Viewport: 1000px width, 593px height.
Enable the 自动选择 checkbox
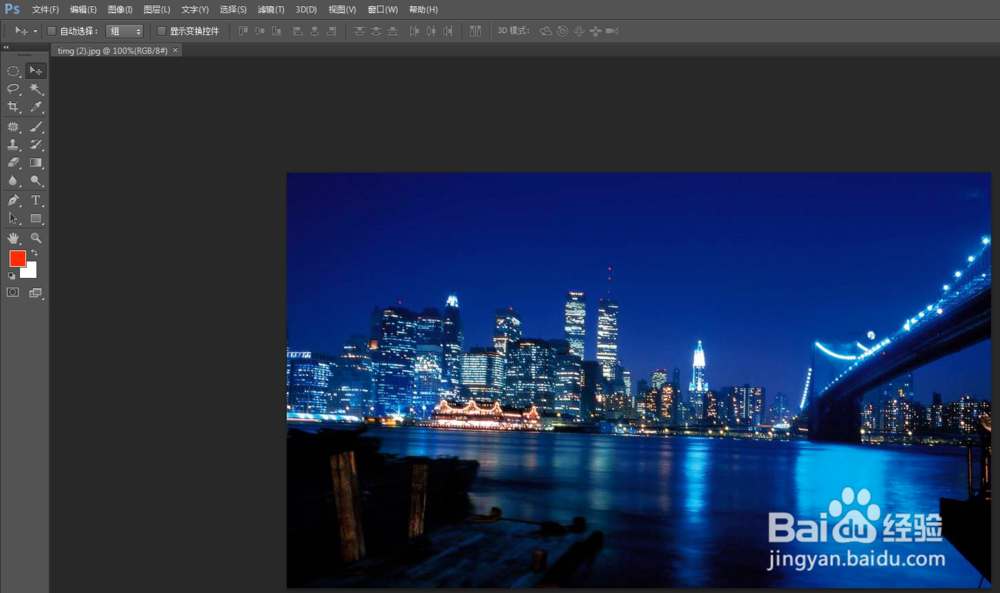(x=52, y=31)
